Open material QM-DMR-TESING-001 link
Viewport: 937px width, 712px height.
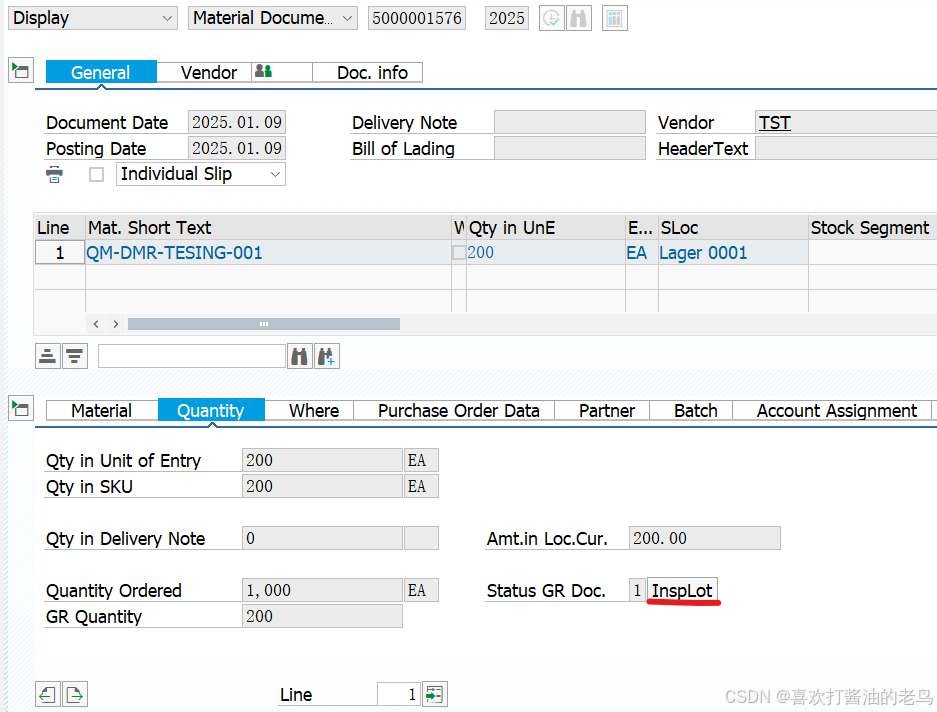[173, 252]
